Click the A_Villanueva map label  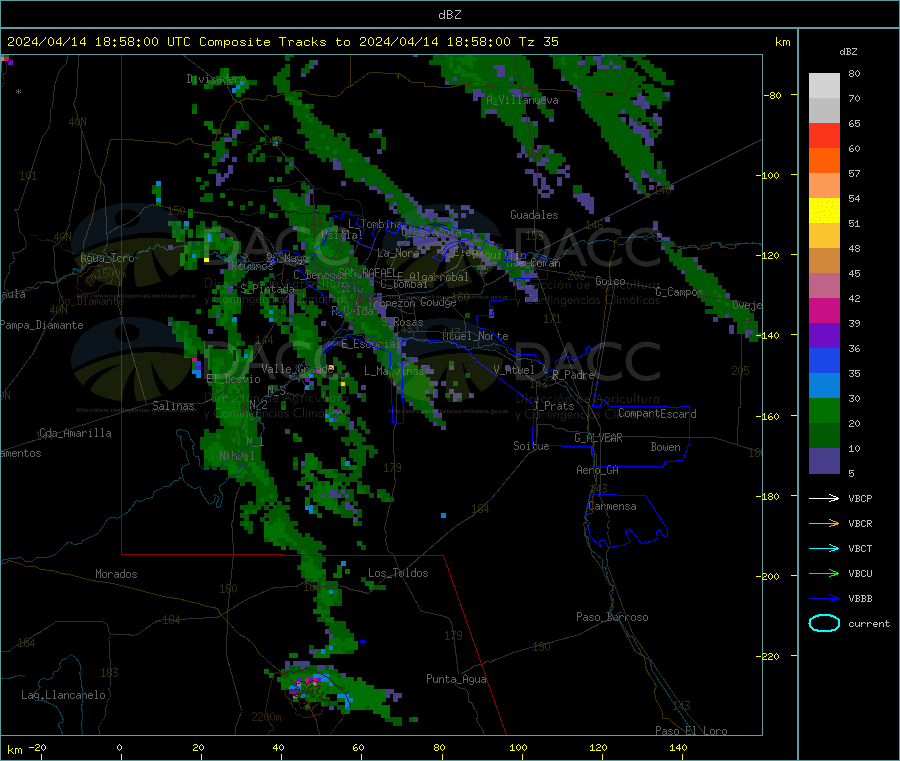coord(522,100)
